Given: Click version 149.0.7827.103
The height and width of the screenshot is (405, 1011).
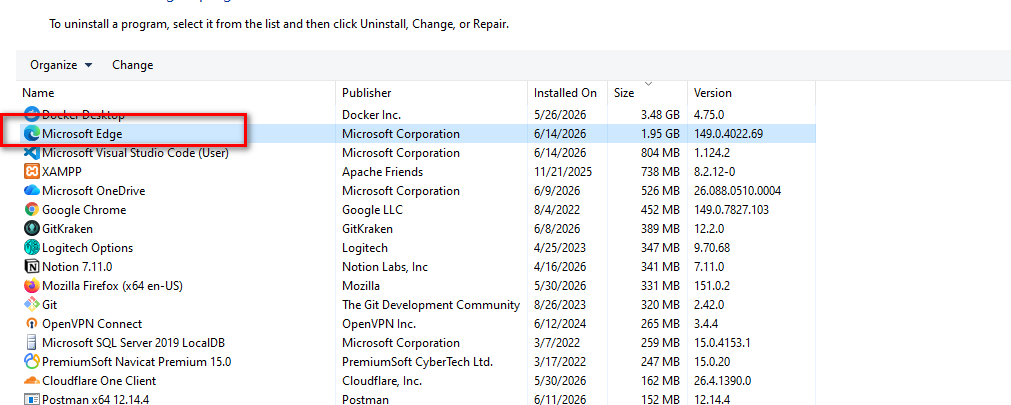Looking at the screenshot, I should coord(731,210).
